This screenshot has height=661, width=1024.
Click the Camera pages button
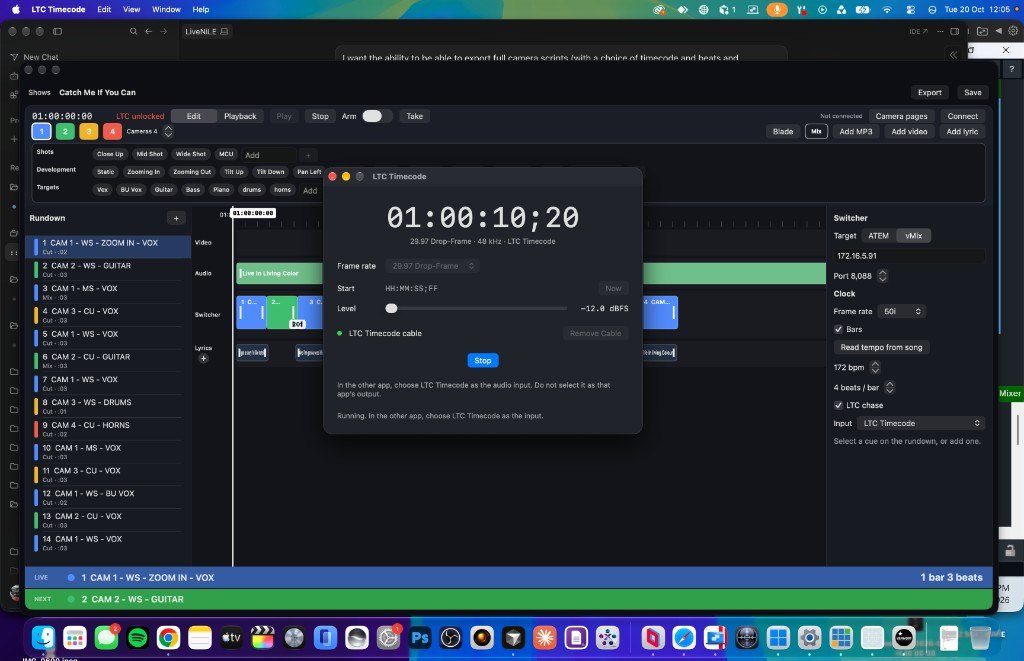pos(901,116)
